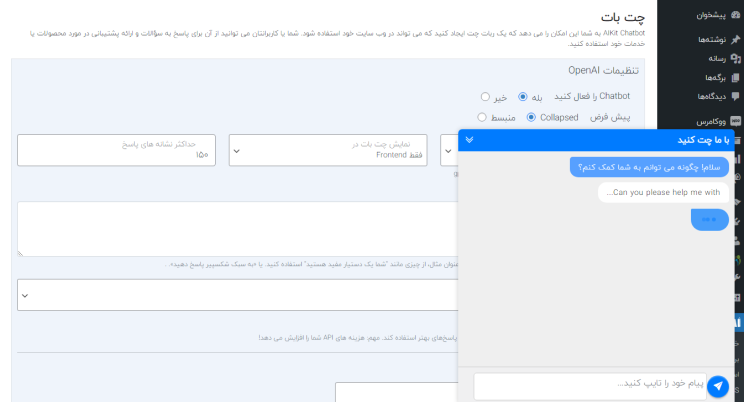Send the chat message with paper plane button

[x=718, y=386]
